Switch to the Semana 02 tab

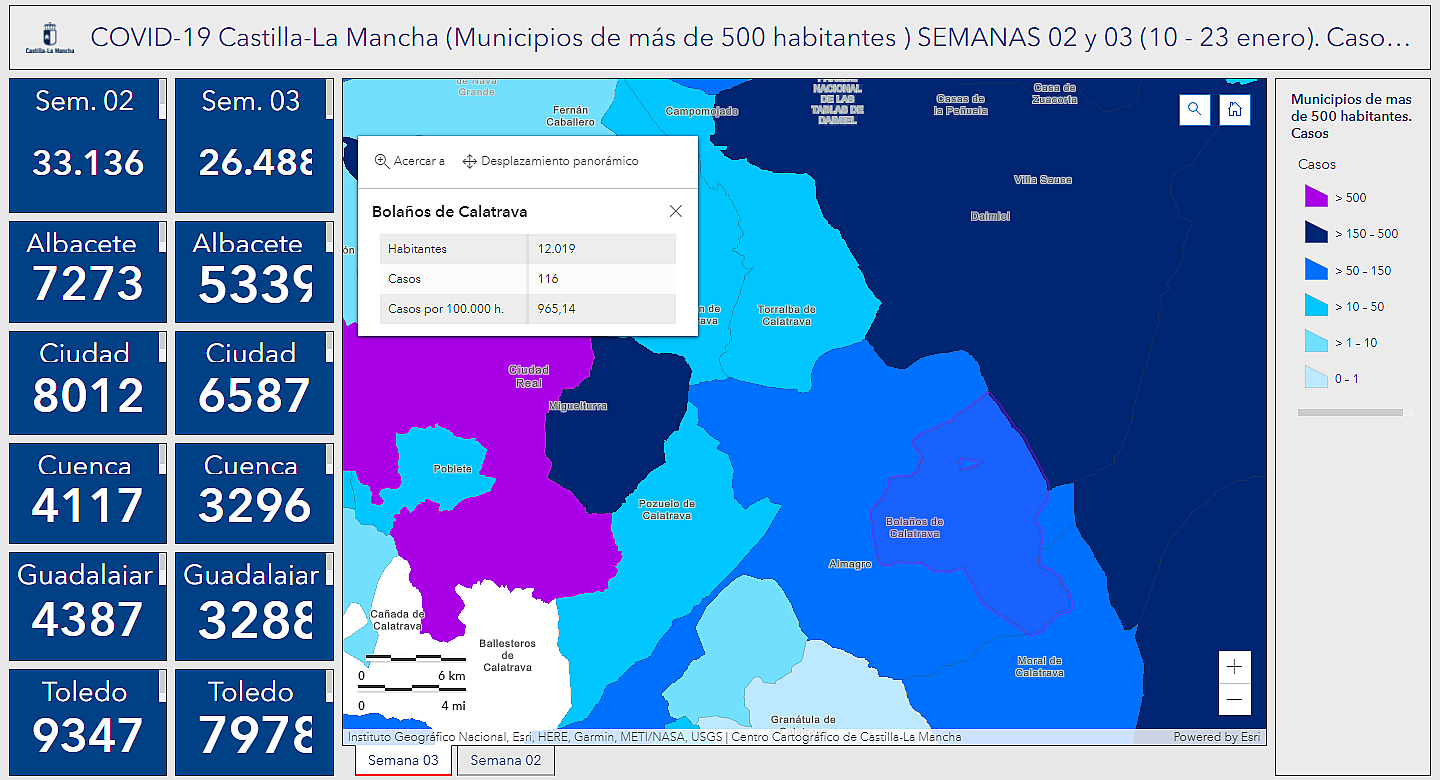(505, 760)
